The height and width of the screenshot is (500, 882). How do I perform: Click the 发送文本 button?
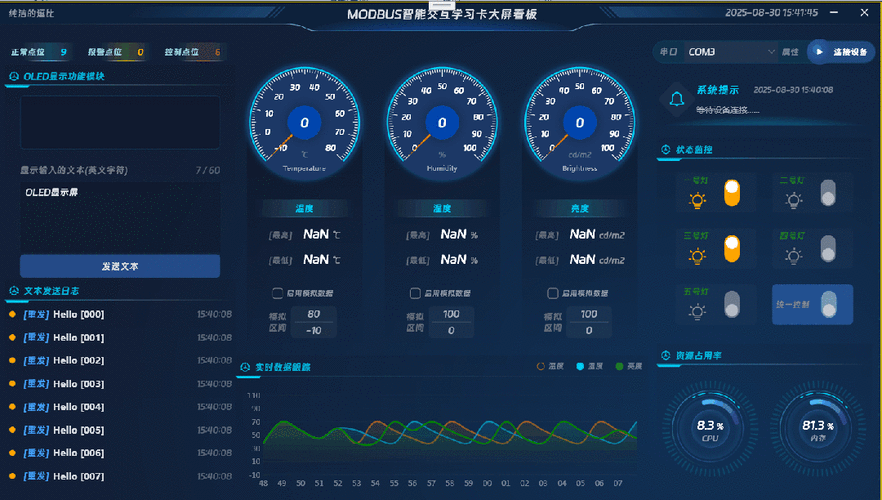pos(120,266)
